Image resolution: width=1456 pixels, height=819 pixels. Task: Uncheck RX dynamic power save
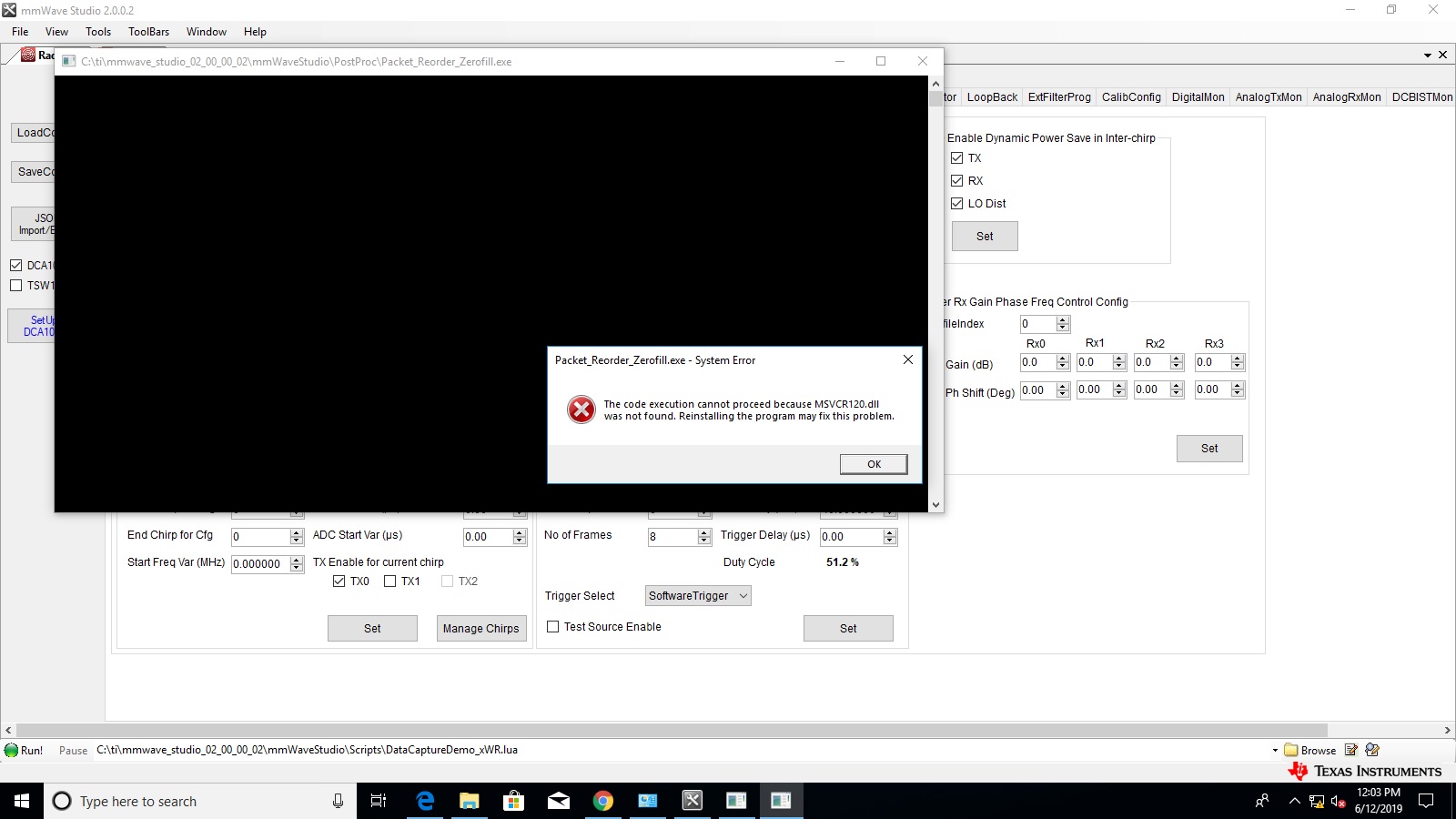956,181
